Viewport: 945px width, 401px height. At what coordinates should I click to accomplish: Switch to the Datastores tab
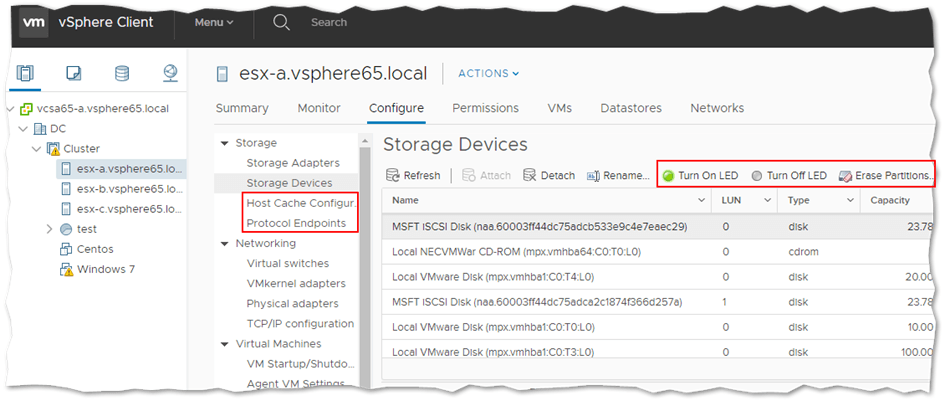[631, 108]
